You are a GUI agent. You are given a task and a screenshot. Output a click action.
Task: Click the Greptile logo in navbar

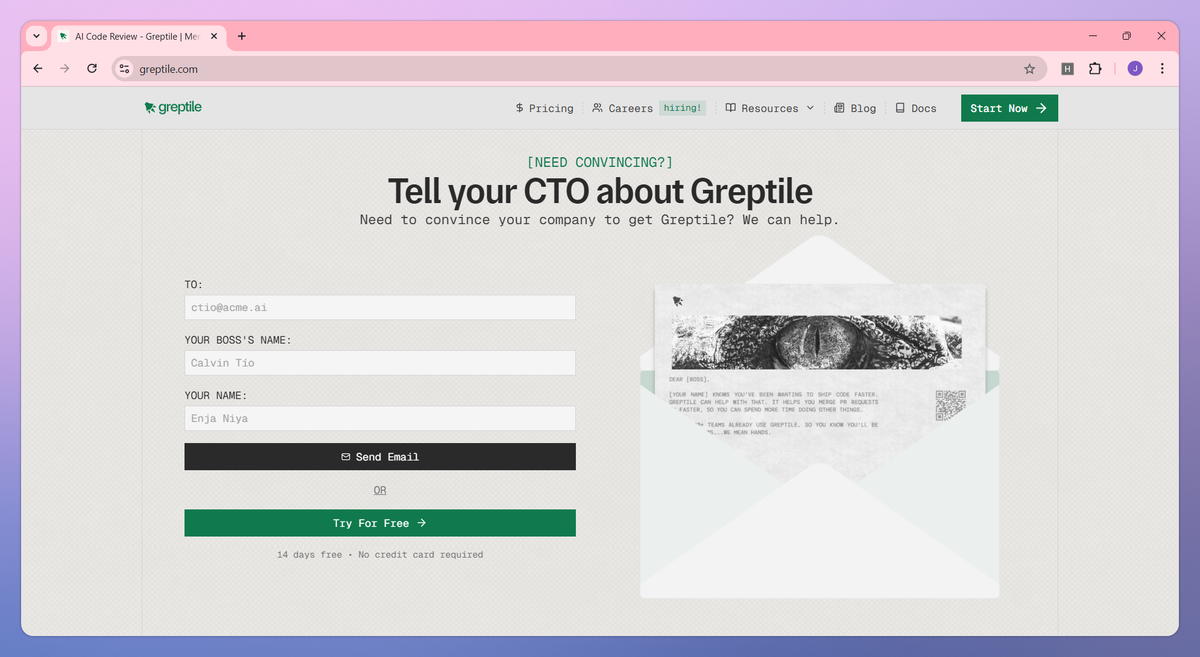[173, 108]
